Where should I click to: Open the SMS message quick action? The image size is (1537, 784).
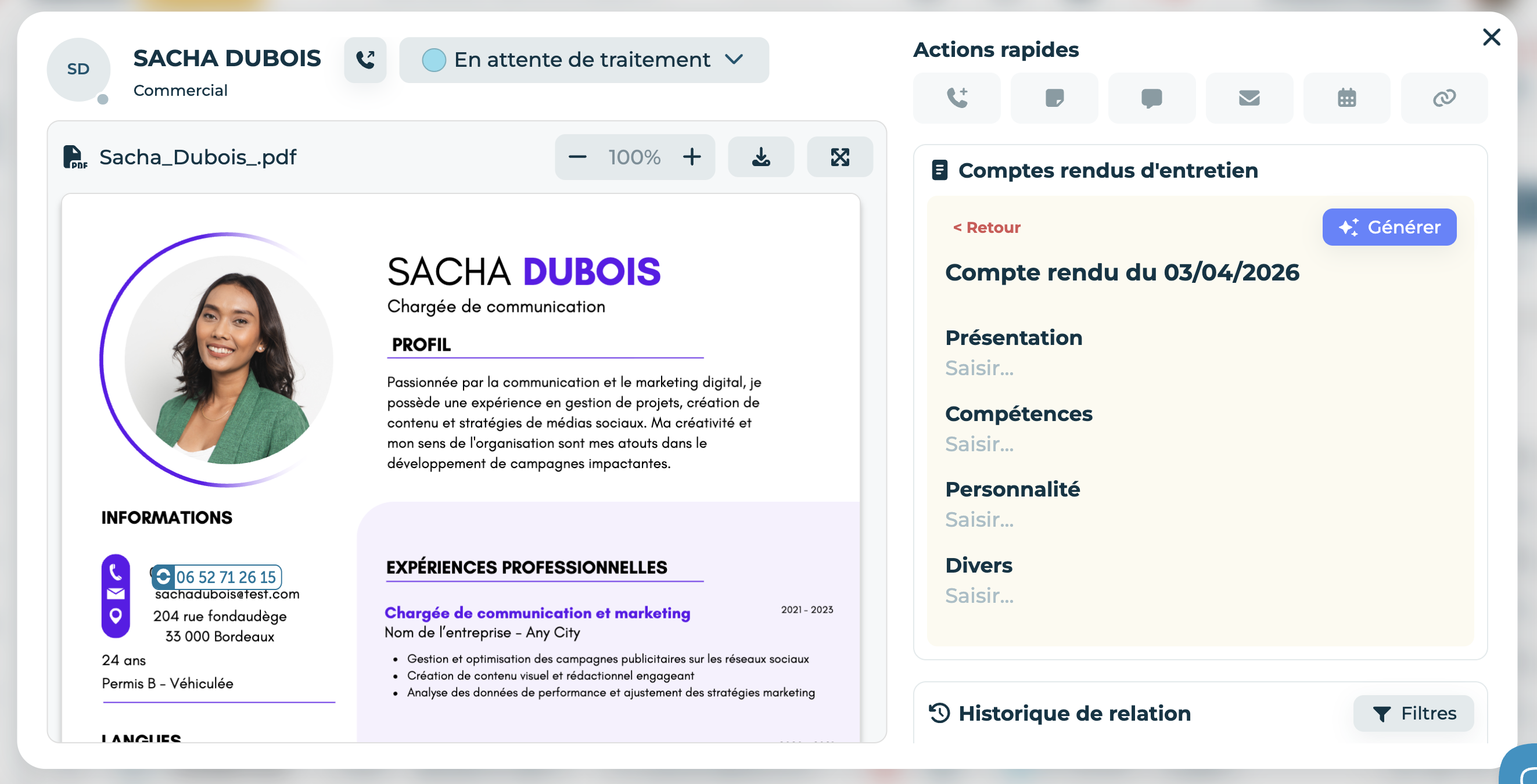(1151, 98)
